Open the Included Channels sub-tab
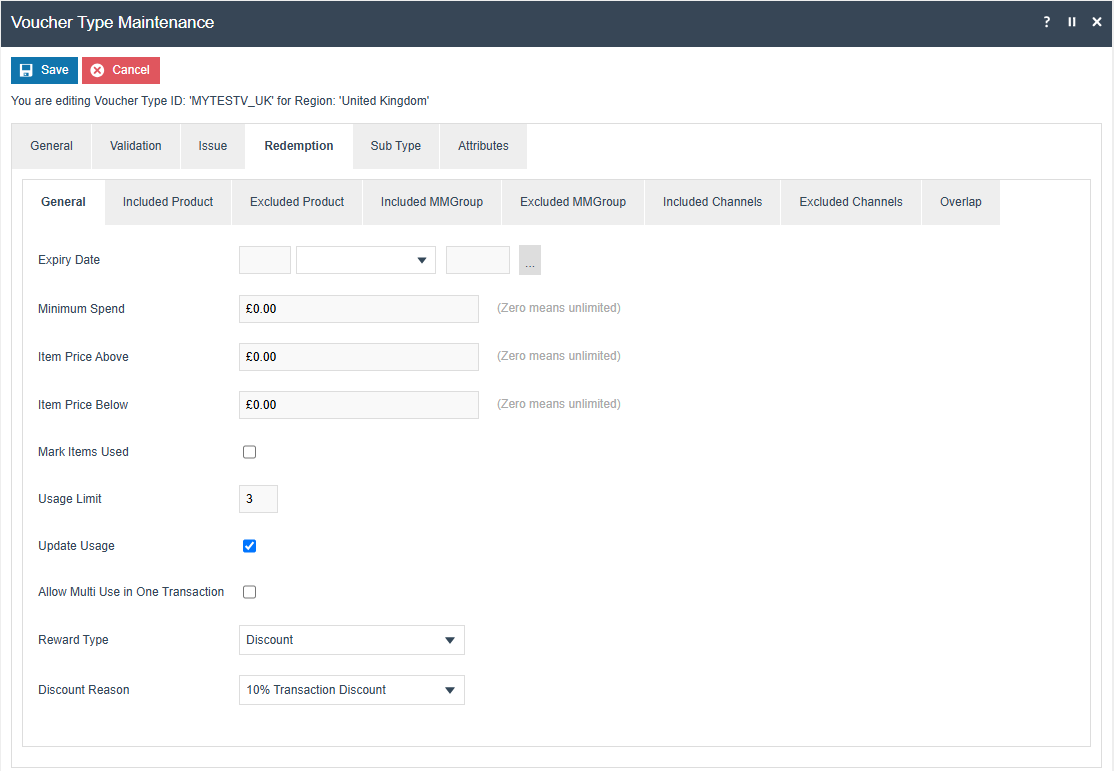Viewport: 1114px width, 771px height. [x=713, y=202]
